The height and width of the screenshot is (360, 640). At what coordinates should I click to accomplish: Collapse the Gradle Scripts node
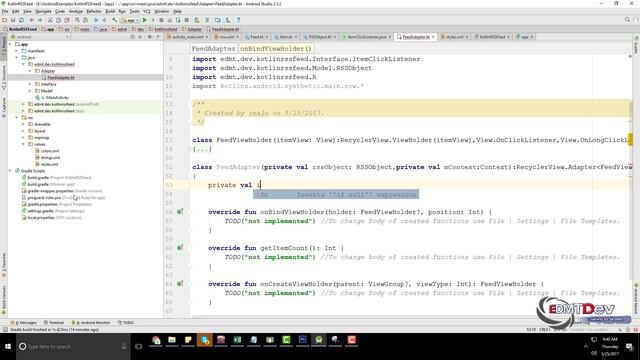11,171
